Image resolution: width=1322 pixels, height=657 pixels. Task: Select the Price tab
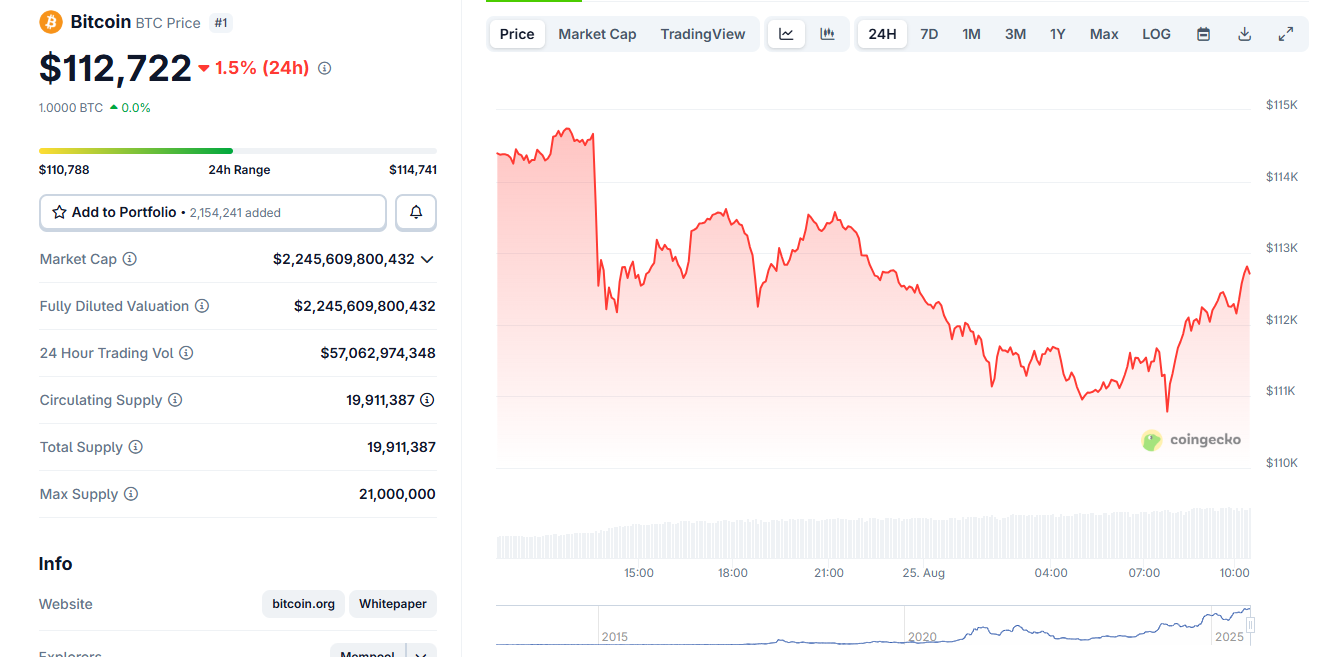point(517,34)
